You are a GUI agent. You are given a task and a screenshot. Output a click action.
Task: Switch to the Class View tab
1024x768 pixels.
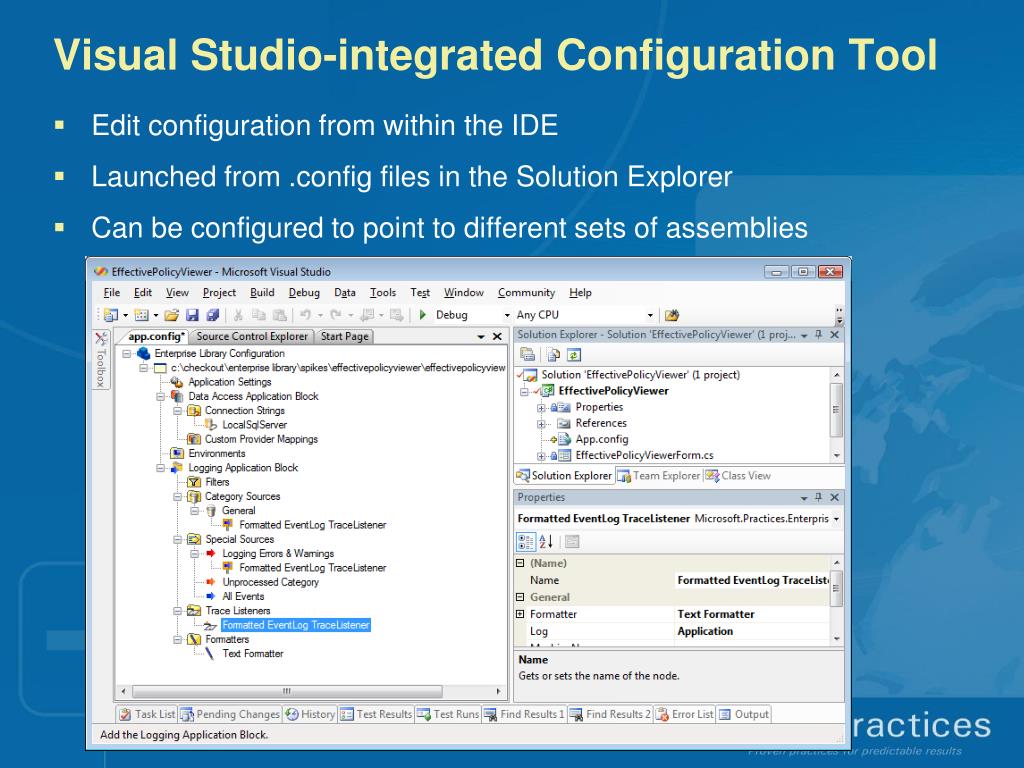(x=739, y=475)
